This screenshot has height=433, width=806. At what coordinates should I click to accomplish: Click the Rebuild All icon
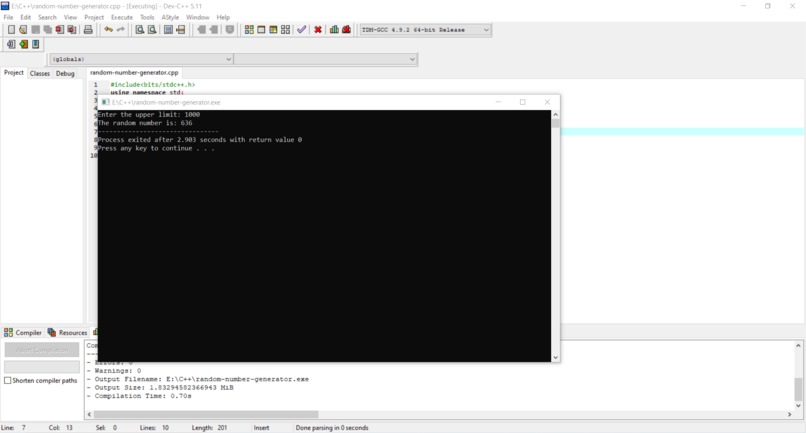pyautogui.click(x=285, y=30)
